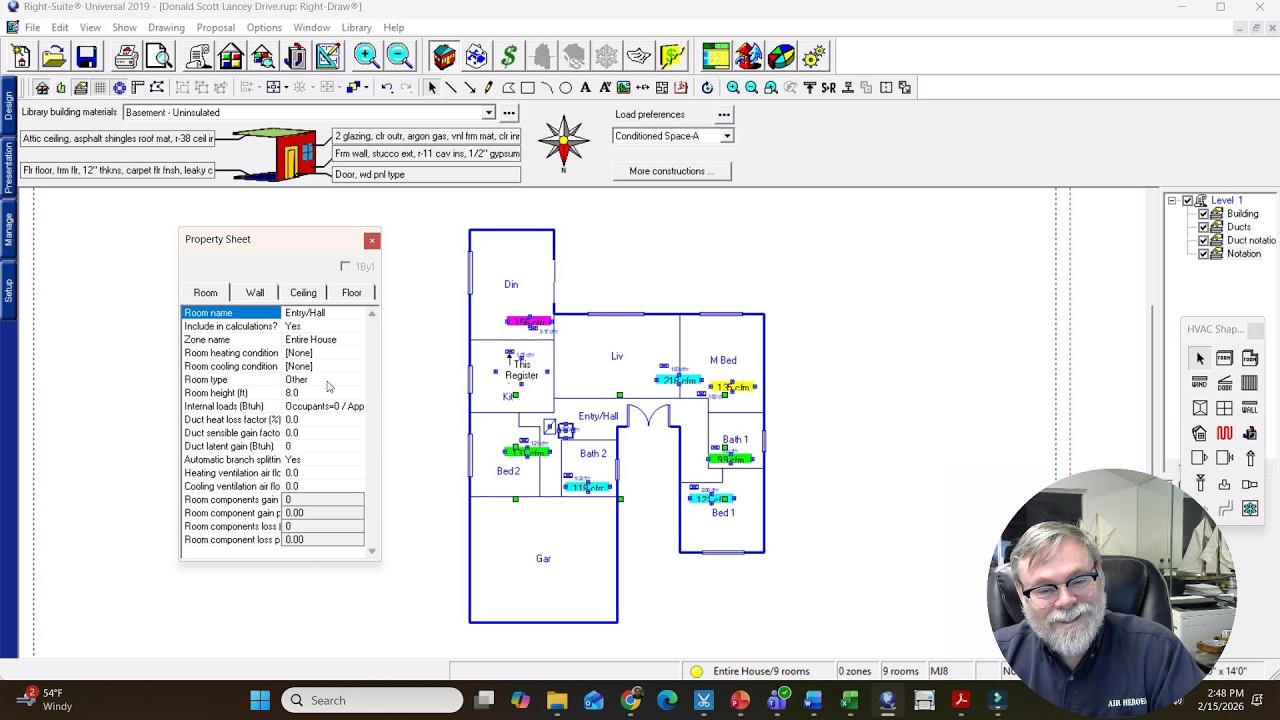Open the pie chart icon in the toolbar
Viewport: 1280px width, 720px height.
coord(781,56)
